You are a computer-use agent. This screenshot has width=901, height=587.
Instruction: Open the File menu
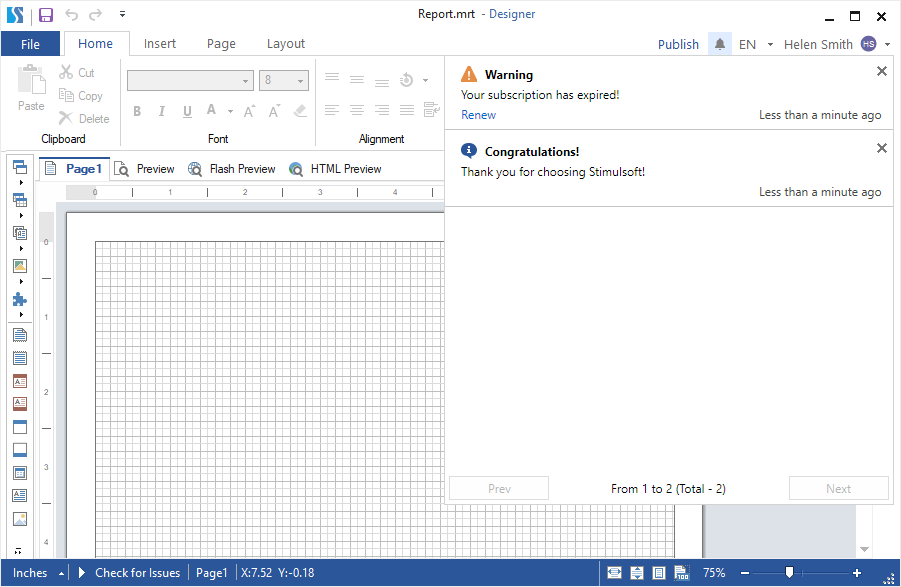[x=30, y=44]
